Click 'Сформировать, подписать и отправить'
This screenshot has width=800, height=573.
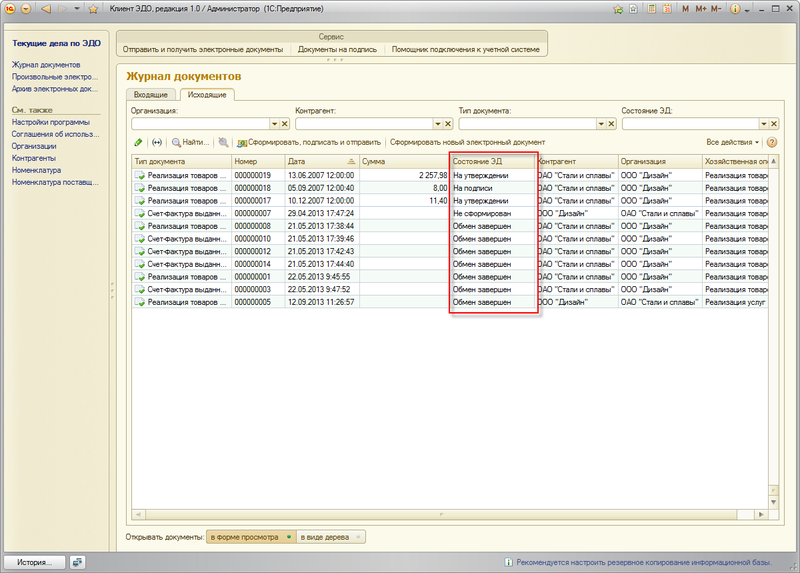[309, 142]
